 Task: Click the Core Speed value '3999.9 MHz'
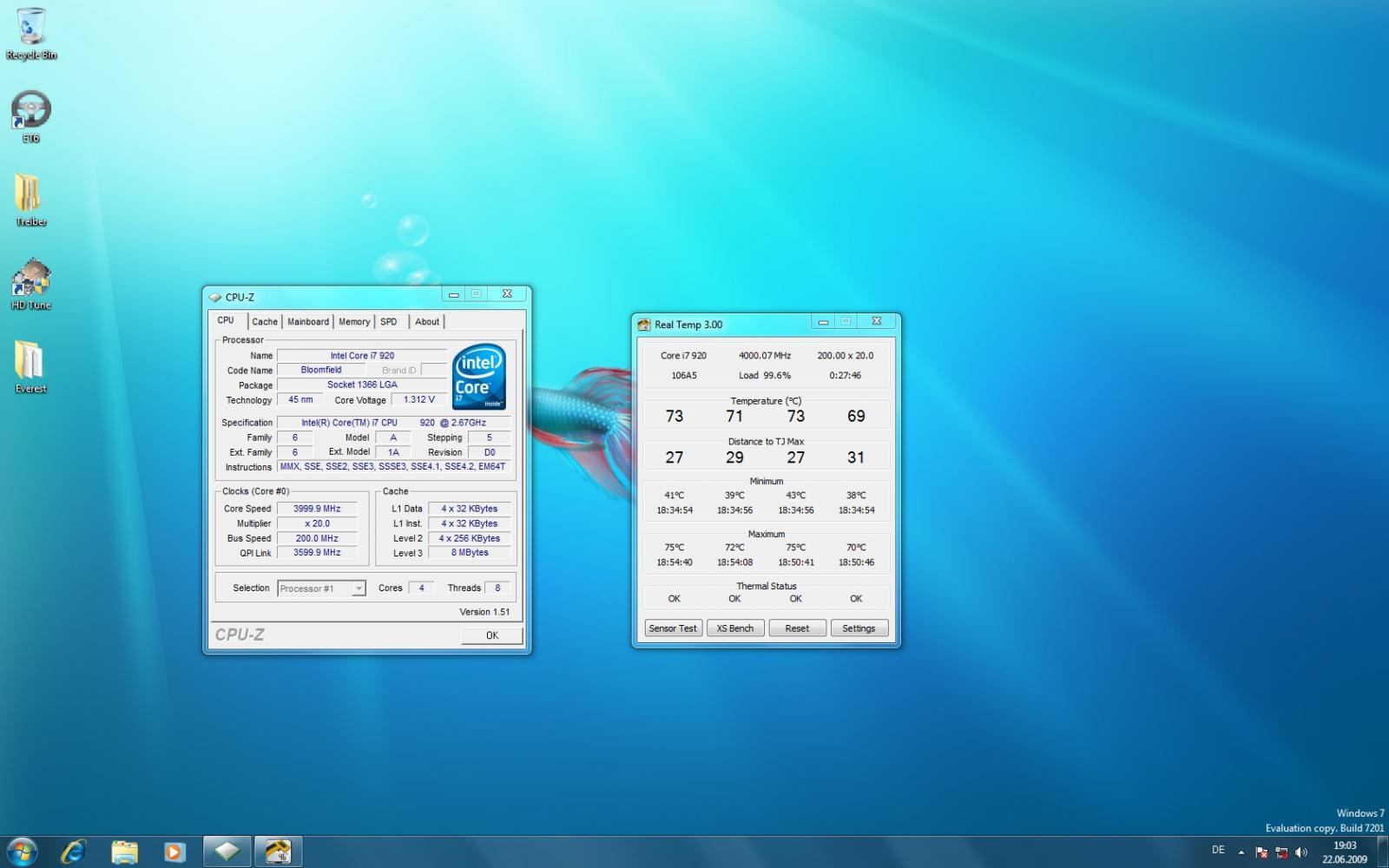click(x=317, y=509)
